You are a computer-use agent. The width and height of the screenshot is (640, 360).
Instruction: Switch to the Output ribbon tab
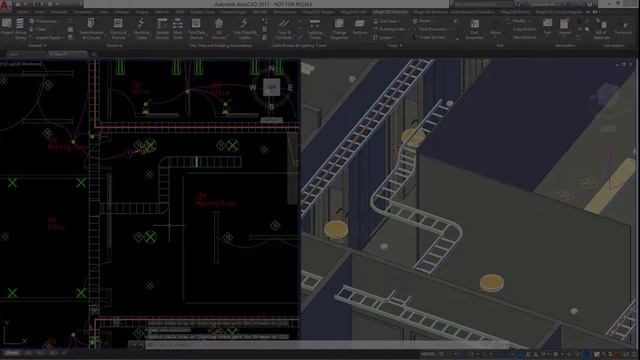[142, 12]
